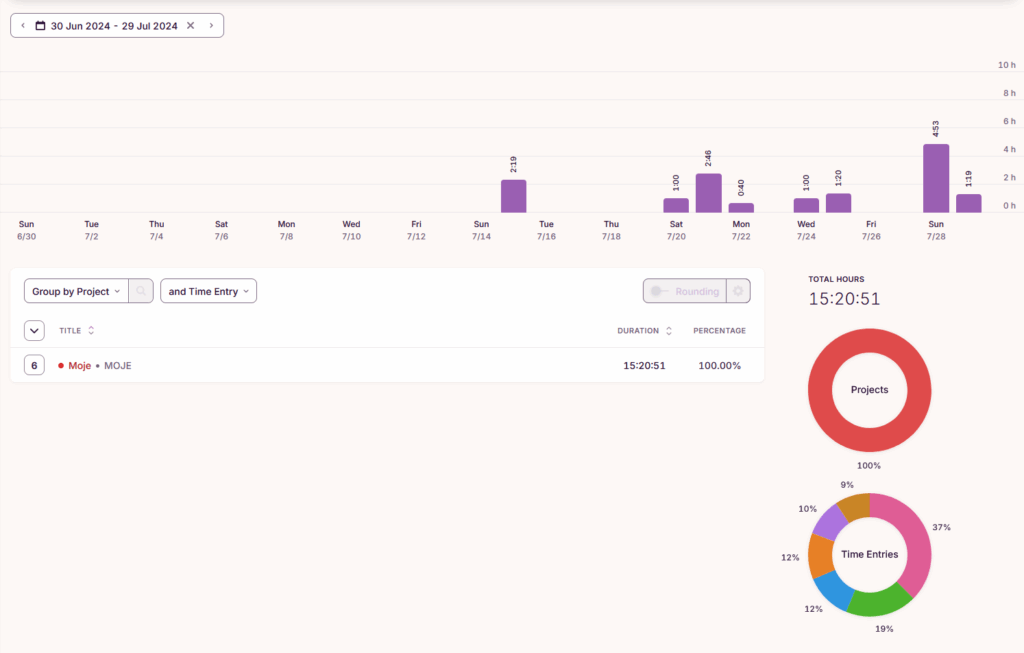Open calendar via the date range icon
This screenshot has width=1024, height=653.
(x=41, y=26)
